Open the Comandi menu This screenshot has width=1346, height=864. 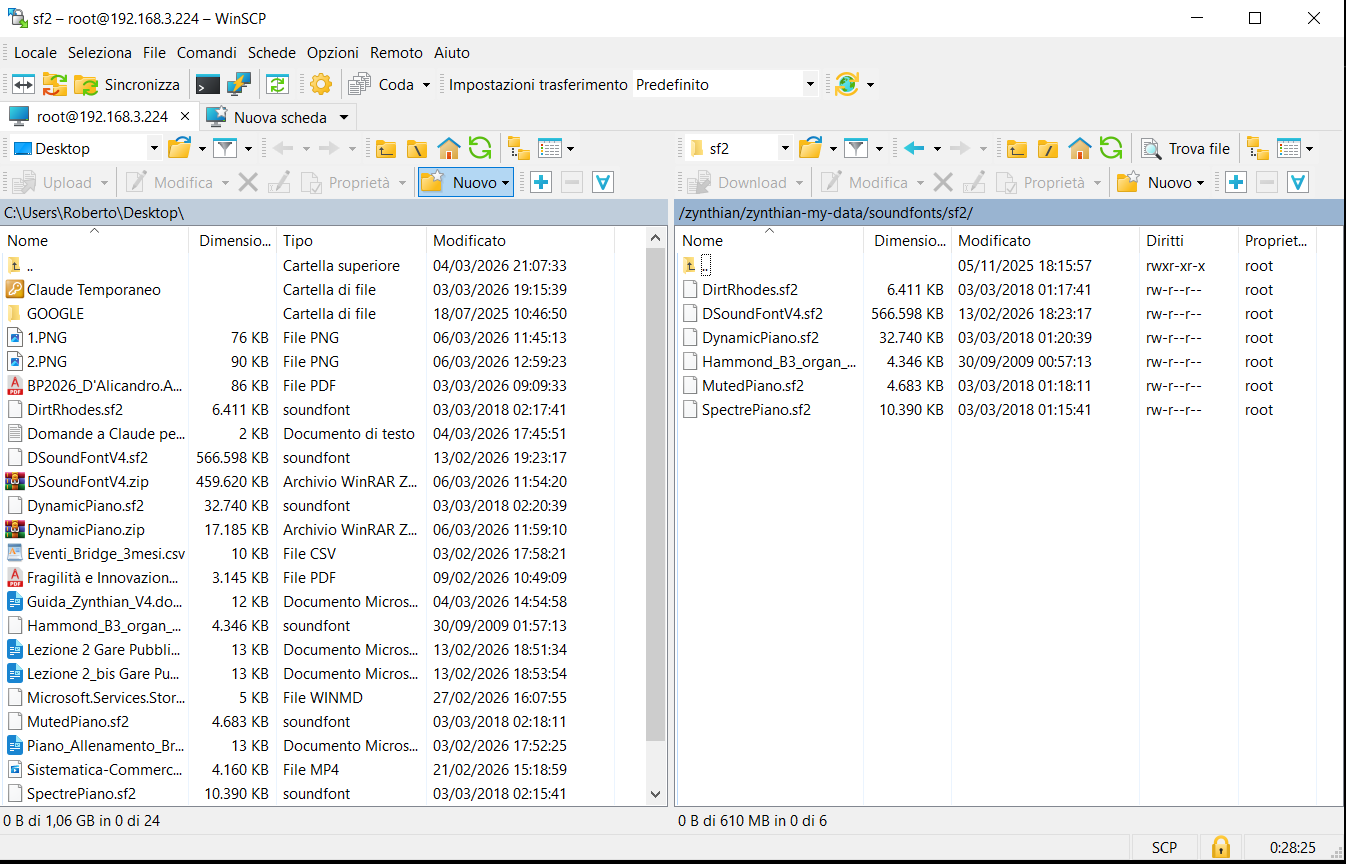click(206, 53)
